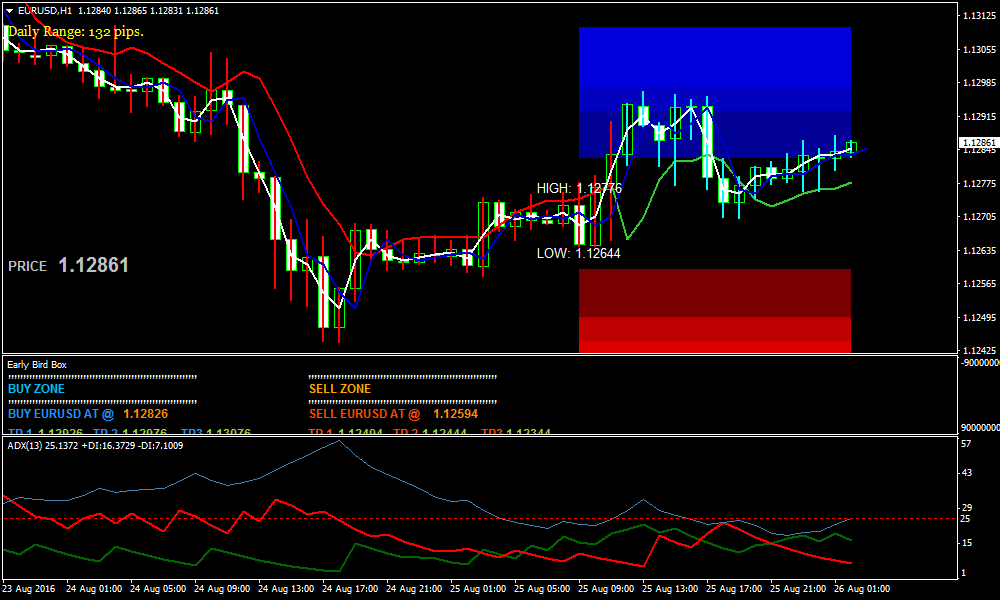
Task: Click the Early Bird Box indicator title
Action: click(36, 365)
